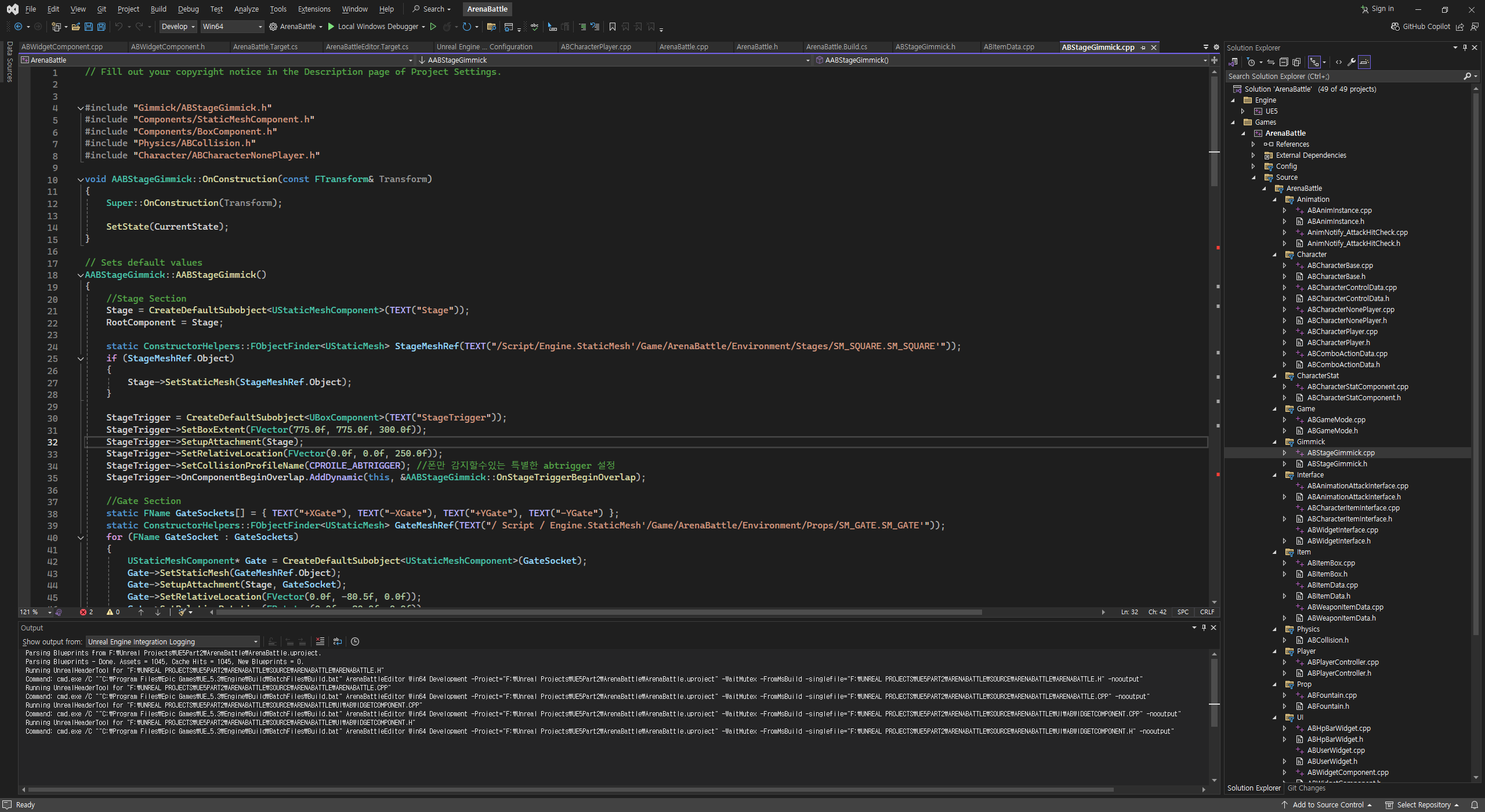Click the error count indicator showing 2

point(86,612)
